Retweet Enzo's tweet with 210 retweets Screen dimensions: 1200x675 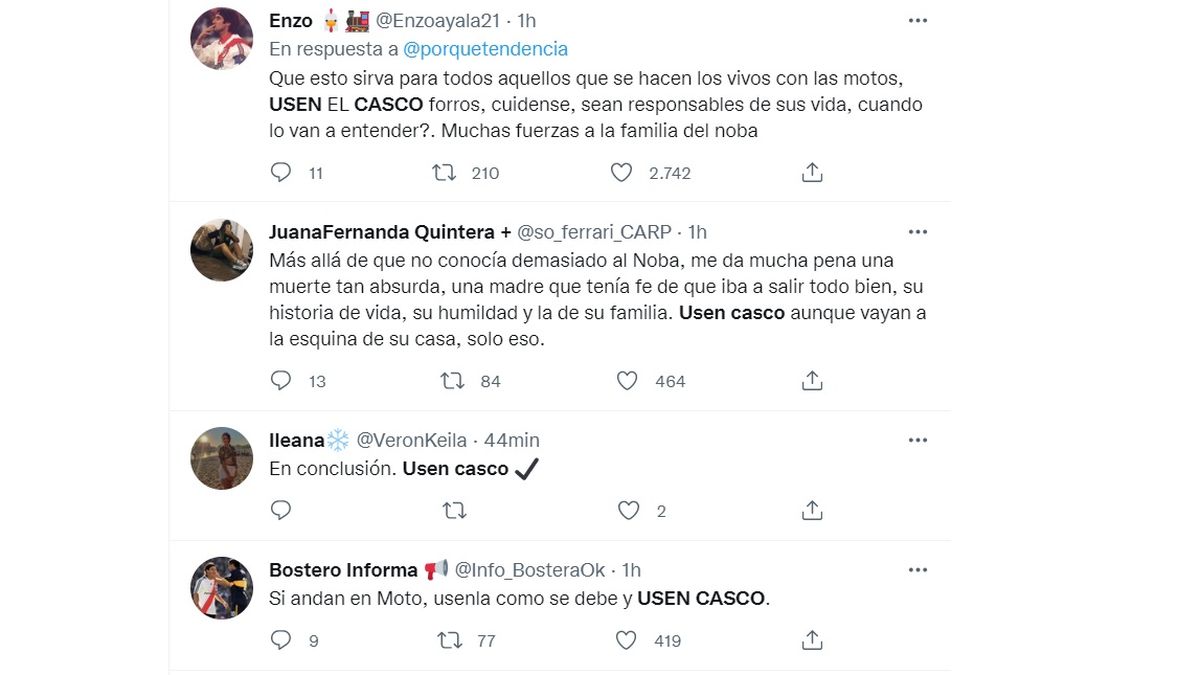pyautogui.click(x=444, y=173)
